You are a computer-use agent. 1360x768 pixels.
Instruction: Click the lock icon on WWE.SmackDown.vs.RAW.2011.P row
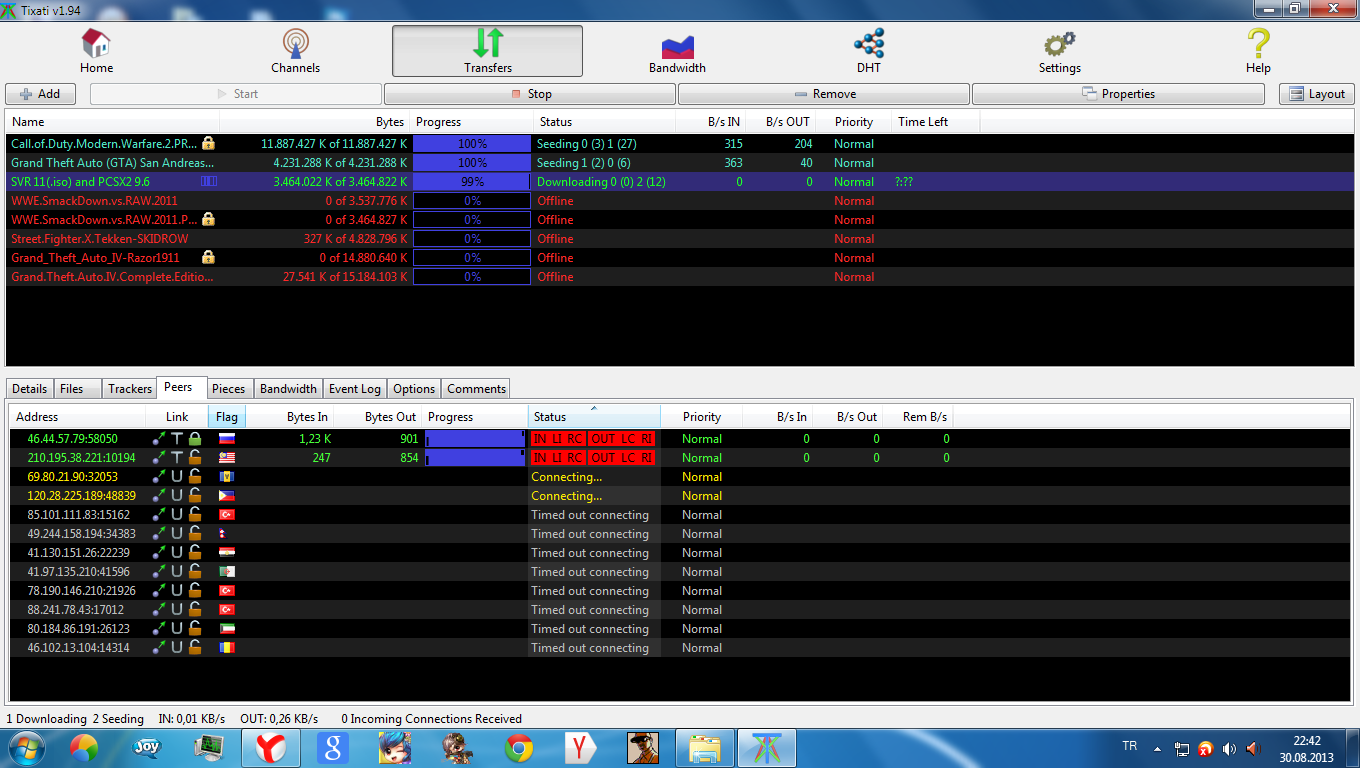[x=208, y=219]
